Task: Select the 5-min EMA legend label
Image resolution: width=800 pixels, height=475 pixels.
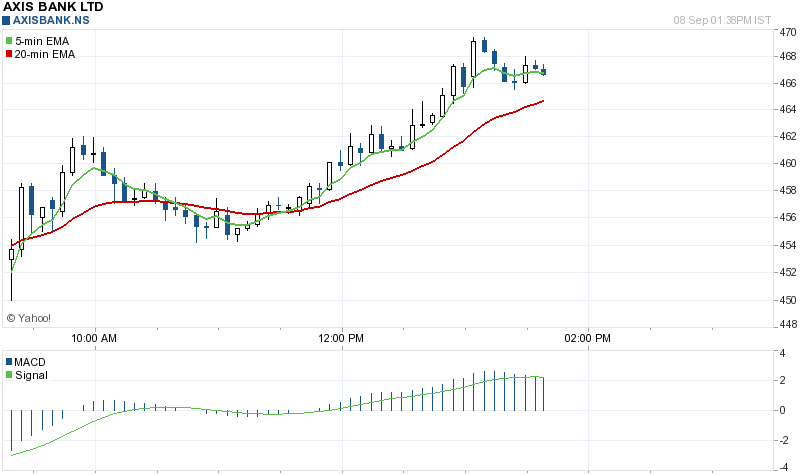Action: pos(42,41)
